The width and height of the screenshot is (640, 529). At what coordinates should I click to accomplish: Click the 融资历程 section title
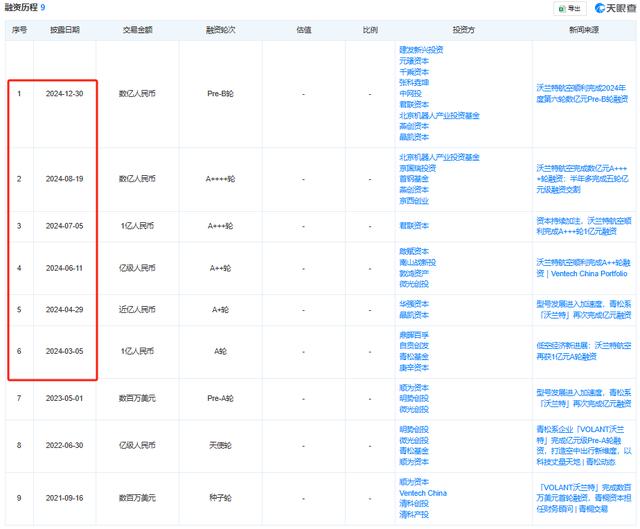[x=21, y=7]
